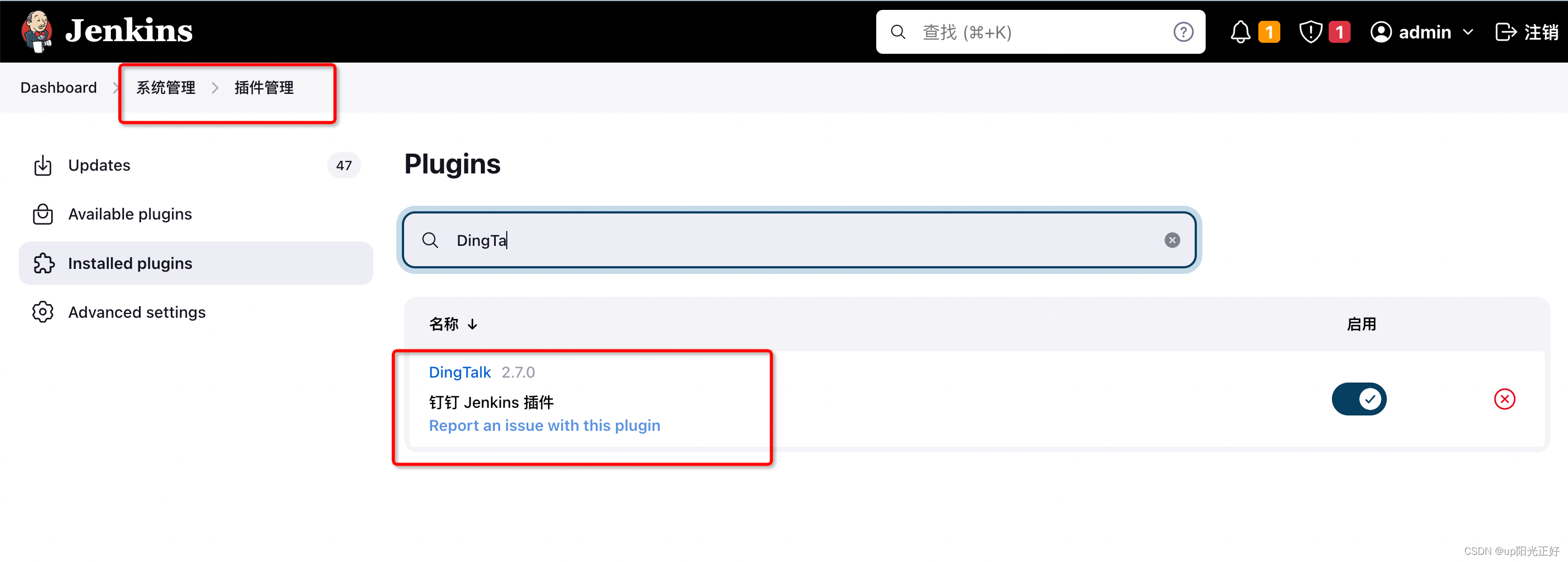
Task: Click the Installed plugins puzzle icon
Action: pyautogui.click(x=43, y=263)
